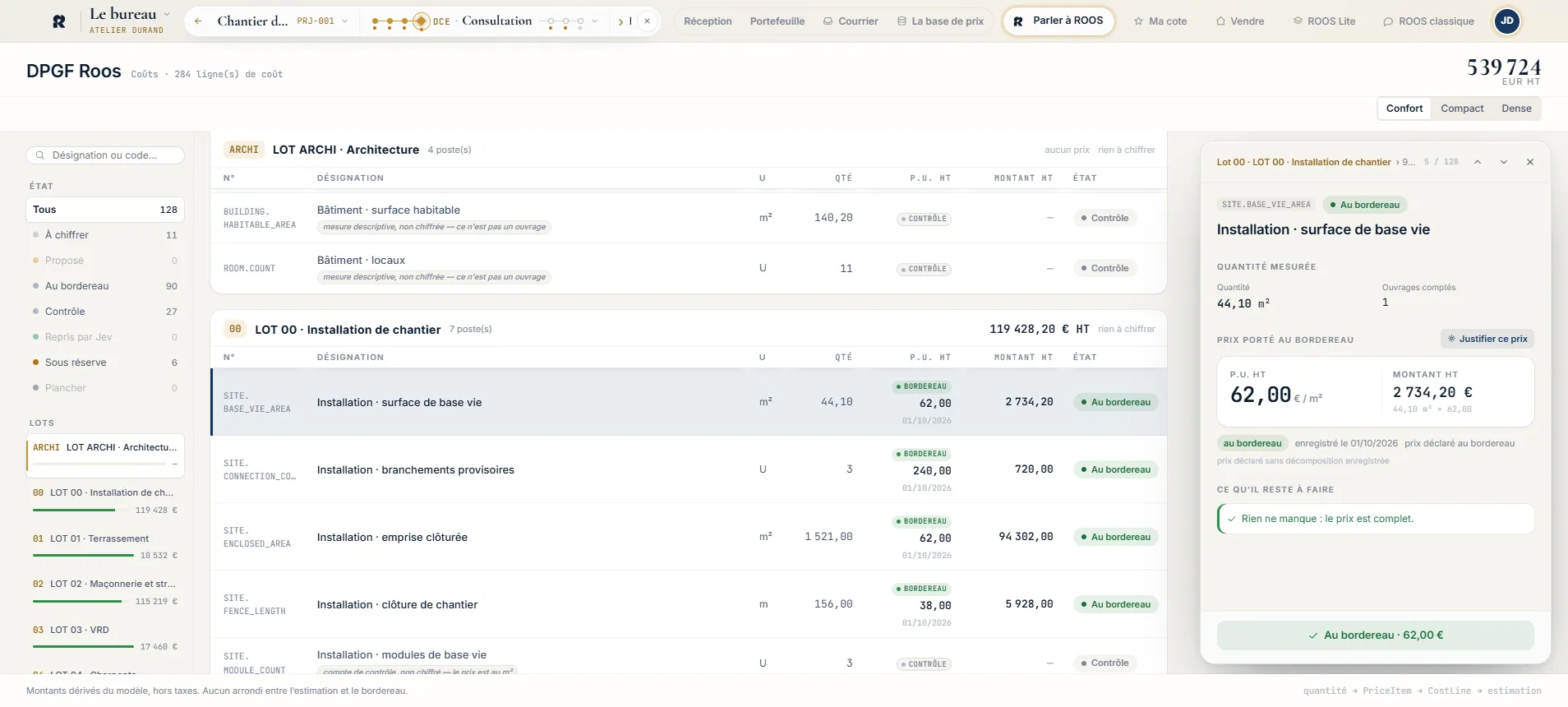Click the ROOS logo icon at top left

[x=59, y=21]
